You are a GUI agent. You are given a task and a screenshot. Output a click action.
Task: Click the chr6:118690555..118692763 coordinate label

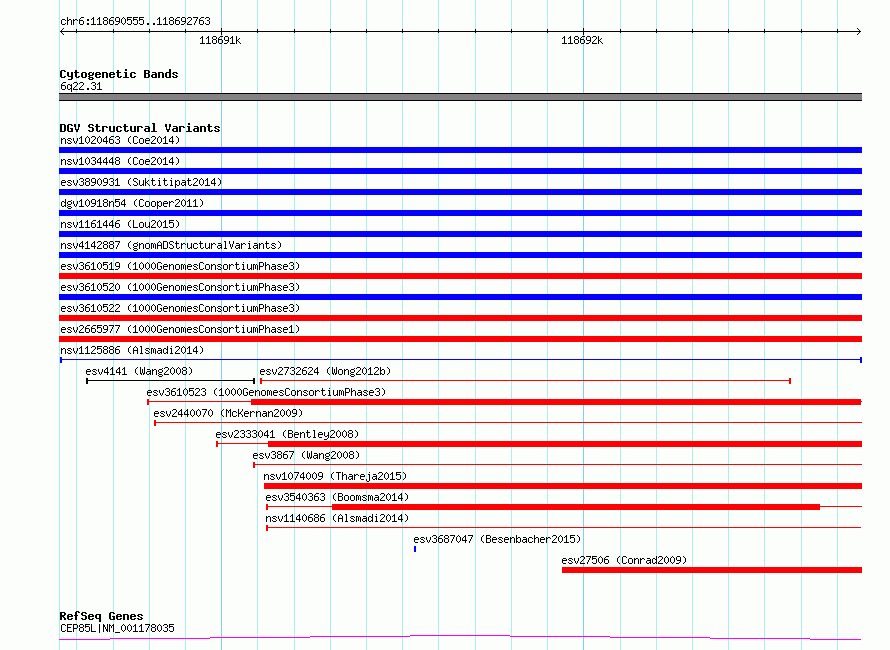135,21
